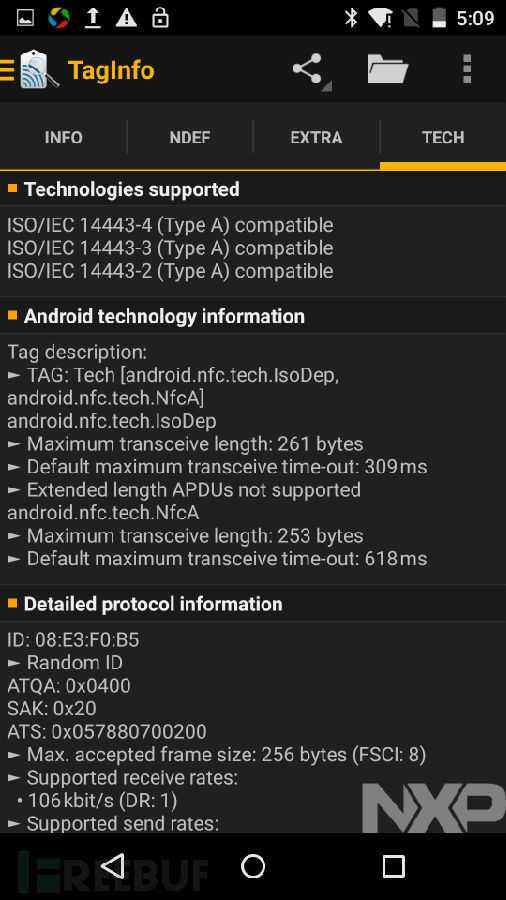Open the folder icon to load scans
This screenshot has height=900, width=506.
click(388, 69)
